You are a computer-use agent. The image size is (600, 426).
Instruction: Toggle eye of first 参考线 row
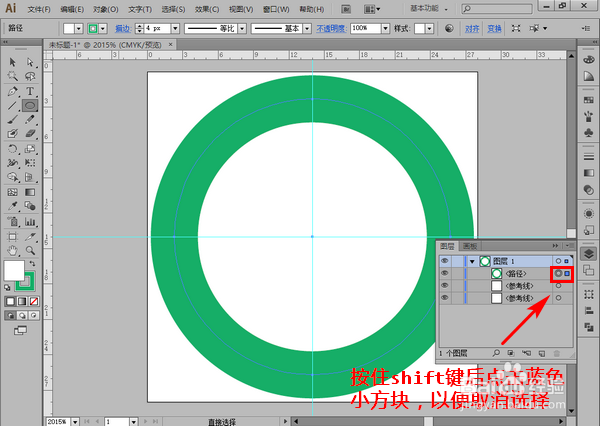click(x=445, y=286)
